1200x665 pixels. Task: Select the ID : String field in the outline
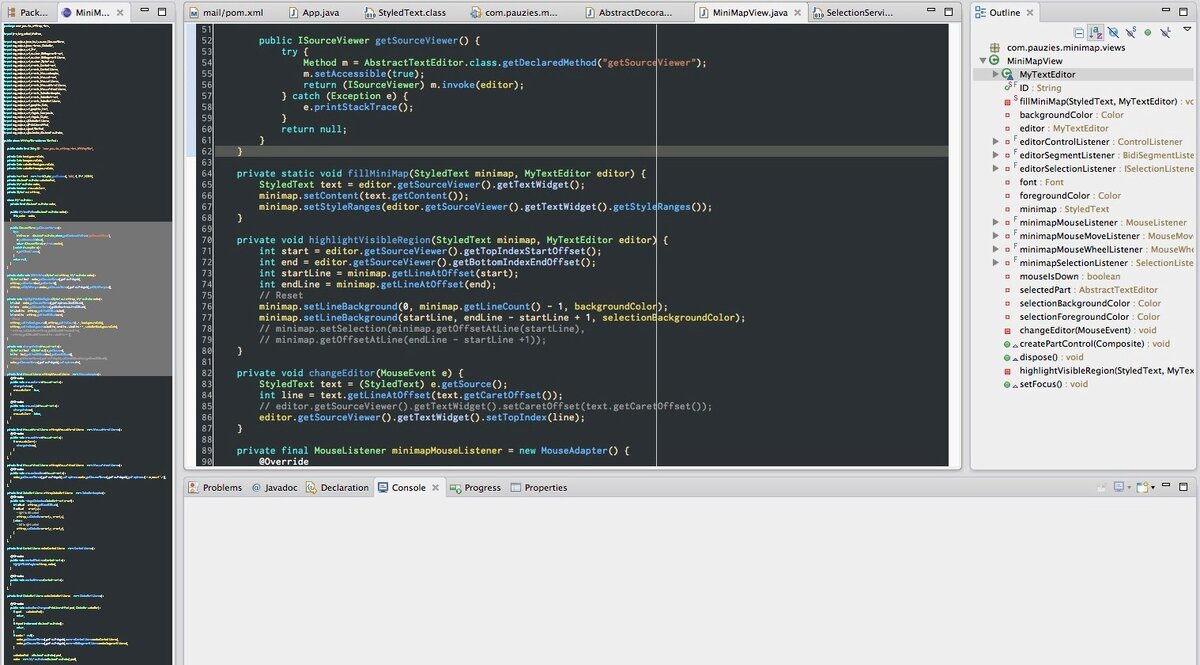pos(1040,88)
